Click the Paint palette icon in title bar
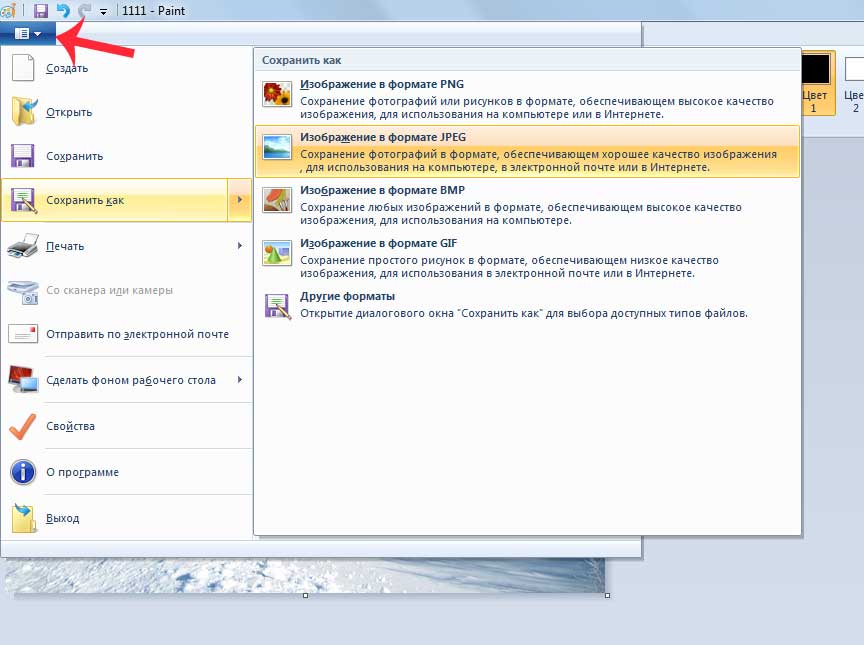The height and width of the screenshot is (645, 864). (9, 9)
